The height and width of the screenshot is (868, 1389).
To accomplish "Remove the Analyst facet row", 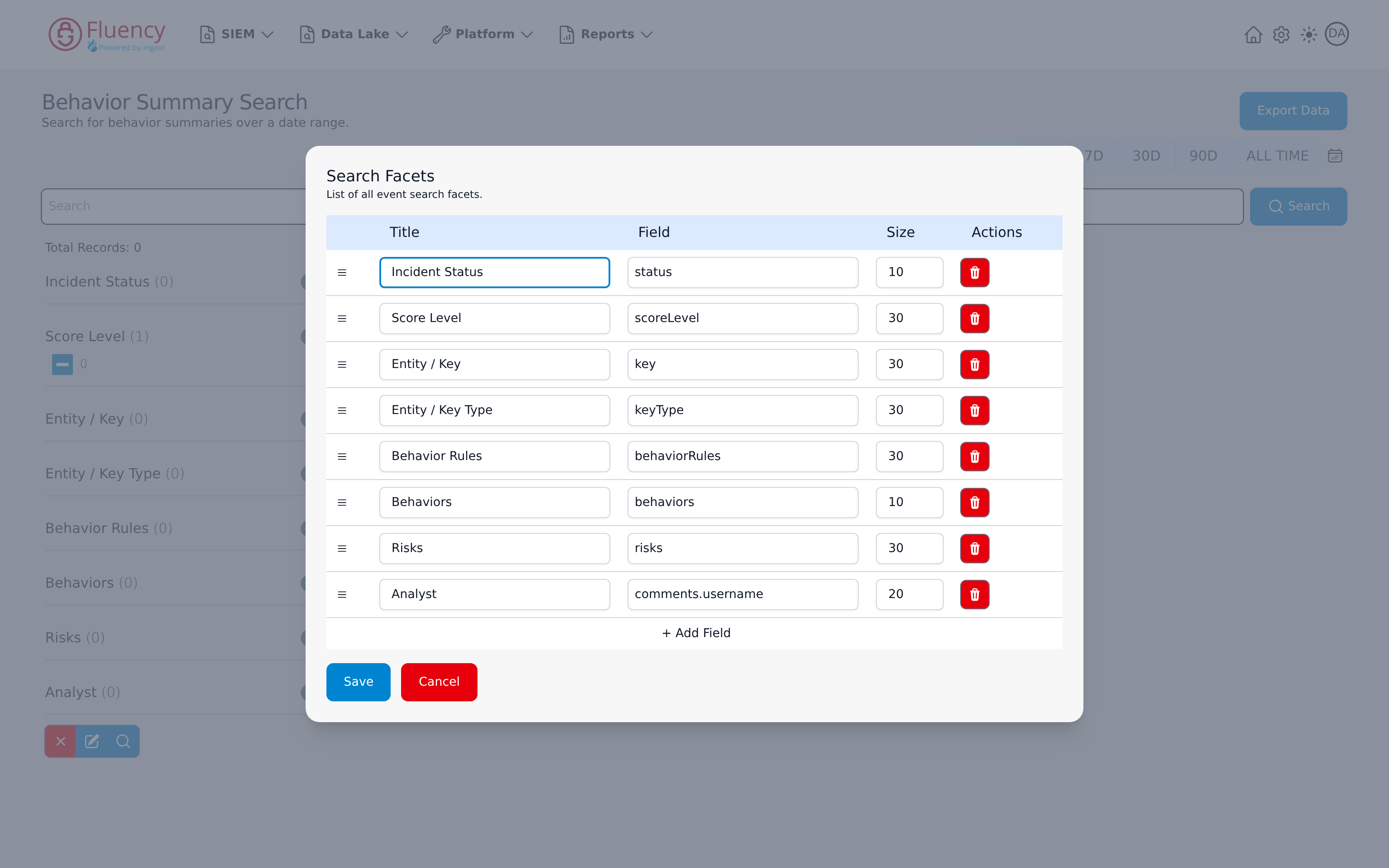I will (x=974, y=594).
